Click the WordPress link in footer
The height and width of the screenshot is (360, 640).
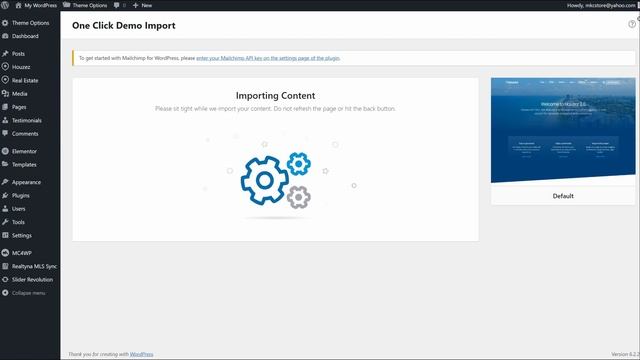142,354
